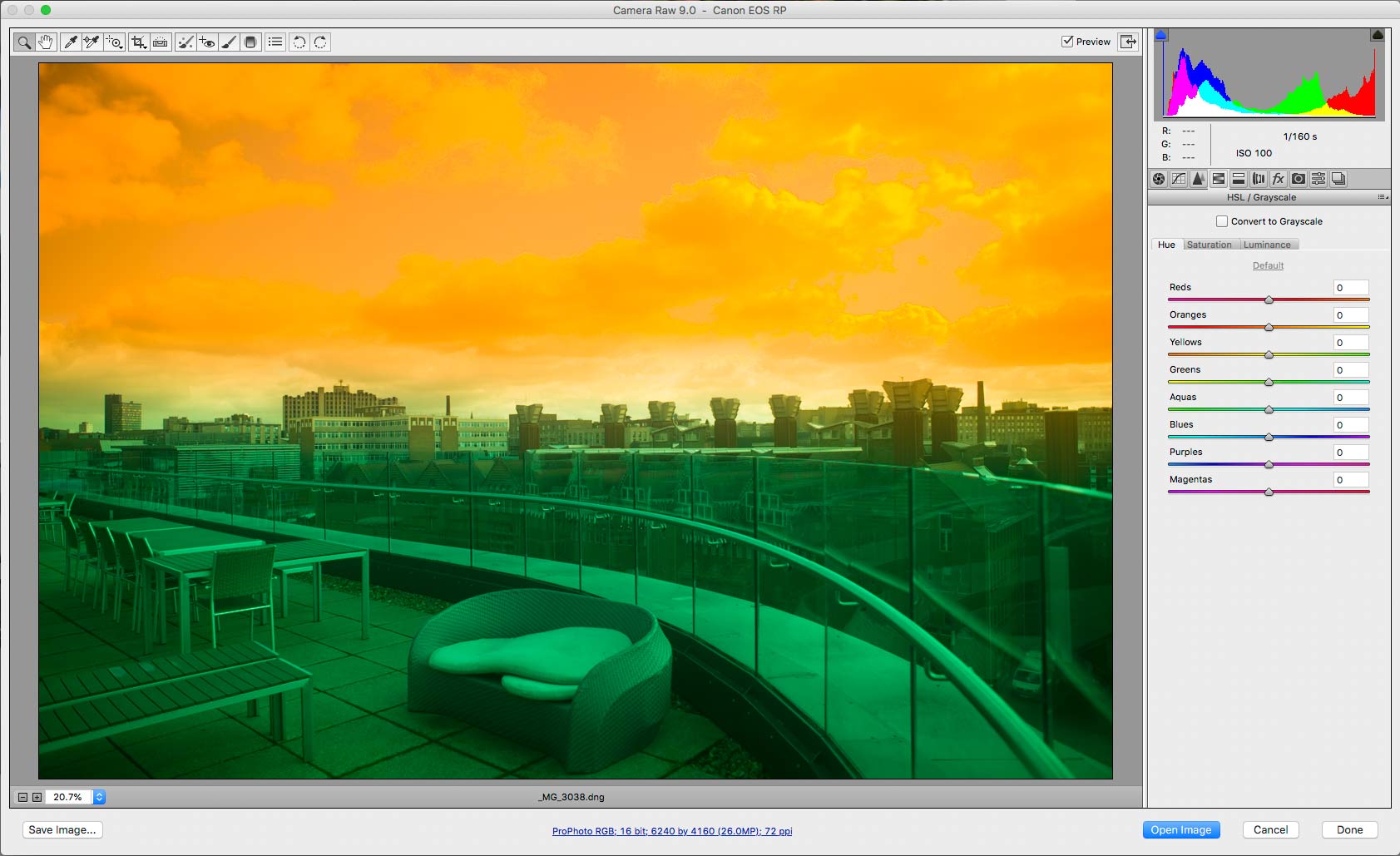
Task: Click the rooftop photo preview
Action: pos(576,421)
